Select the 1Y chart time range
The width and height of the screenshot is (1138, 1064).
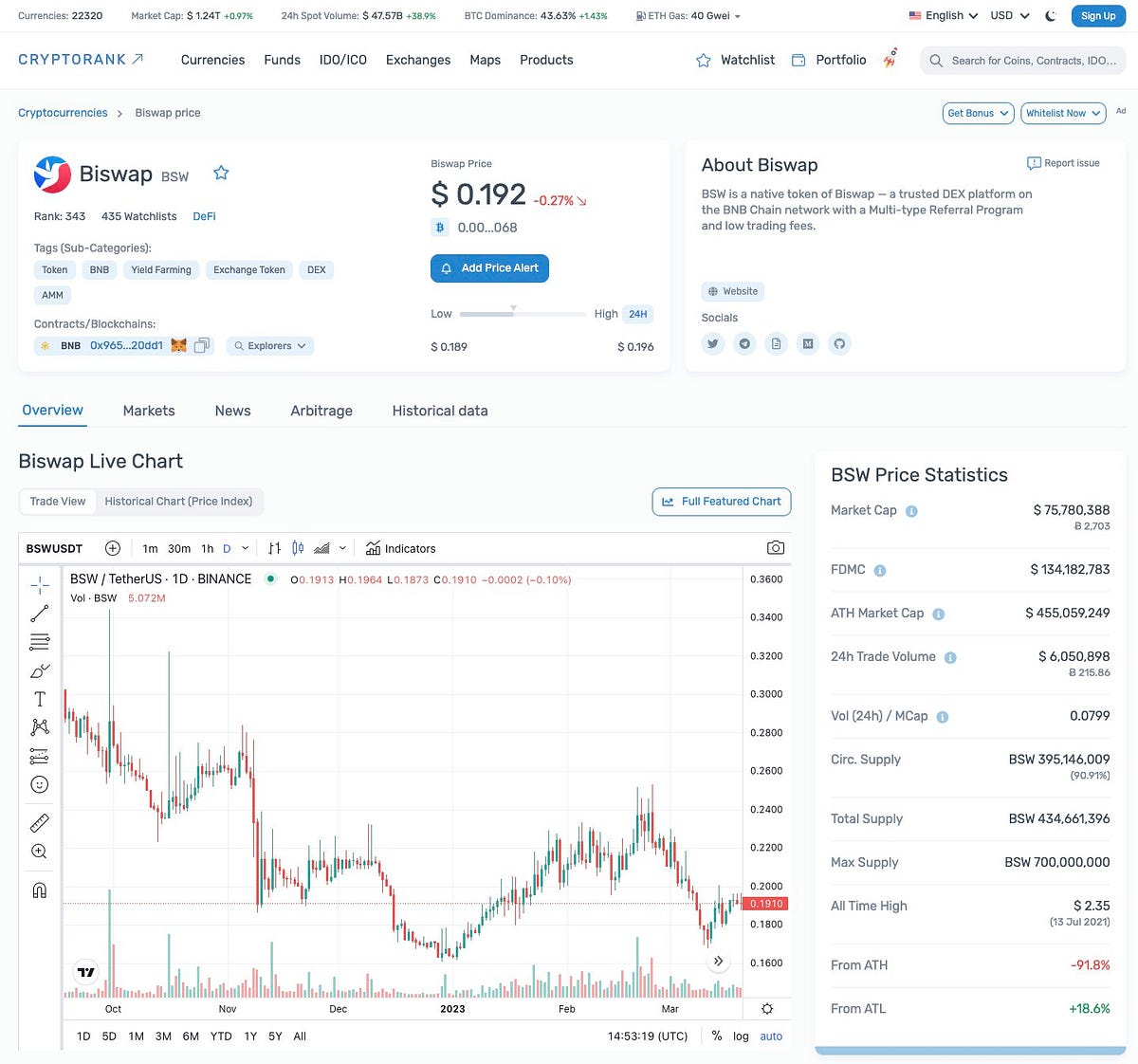pyautogui.click(x=250, y=1036)
